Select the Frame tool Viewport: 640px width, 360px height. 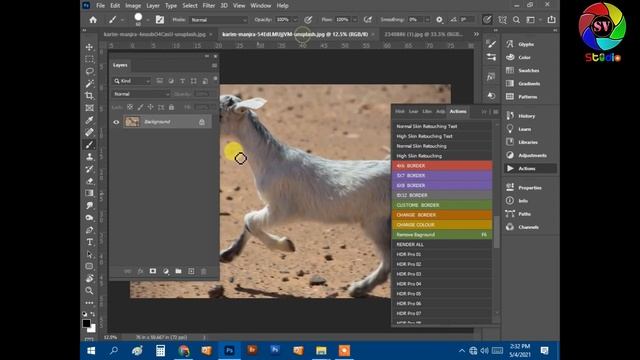tap(89, 108)
